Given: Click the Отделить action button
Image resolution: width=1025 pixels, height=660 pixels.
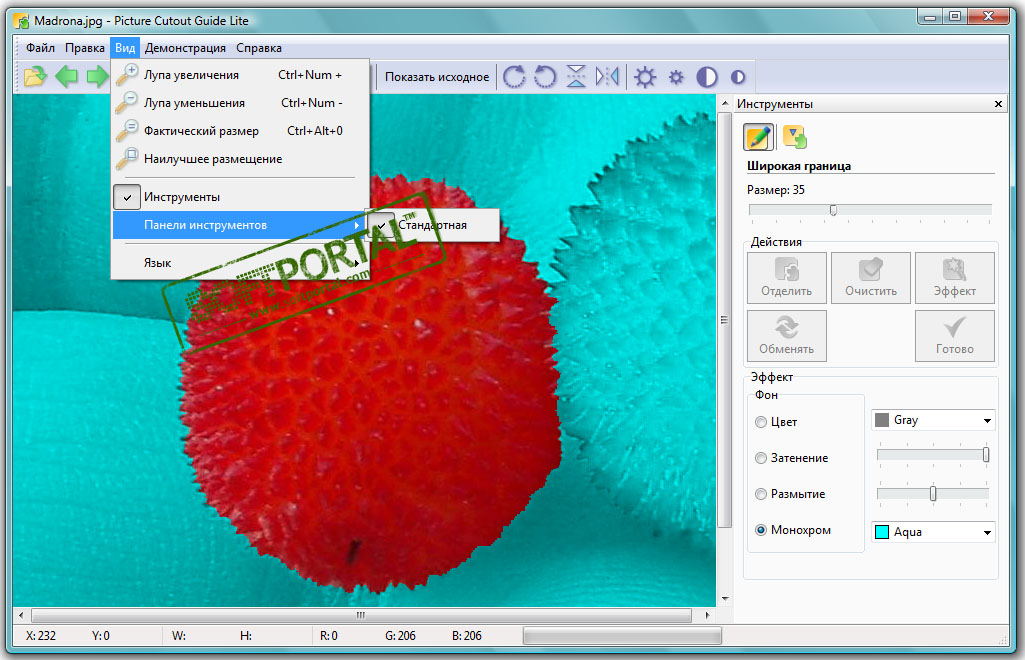Looking at the screenshot, I should (x=786, y=278).
